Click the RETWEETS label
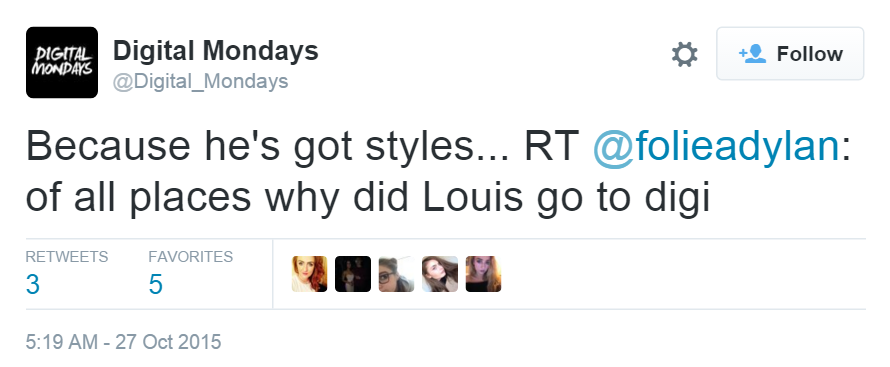 [67, 257]
